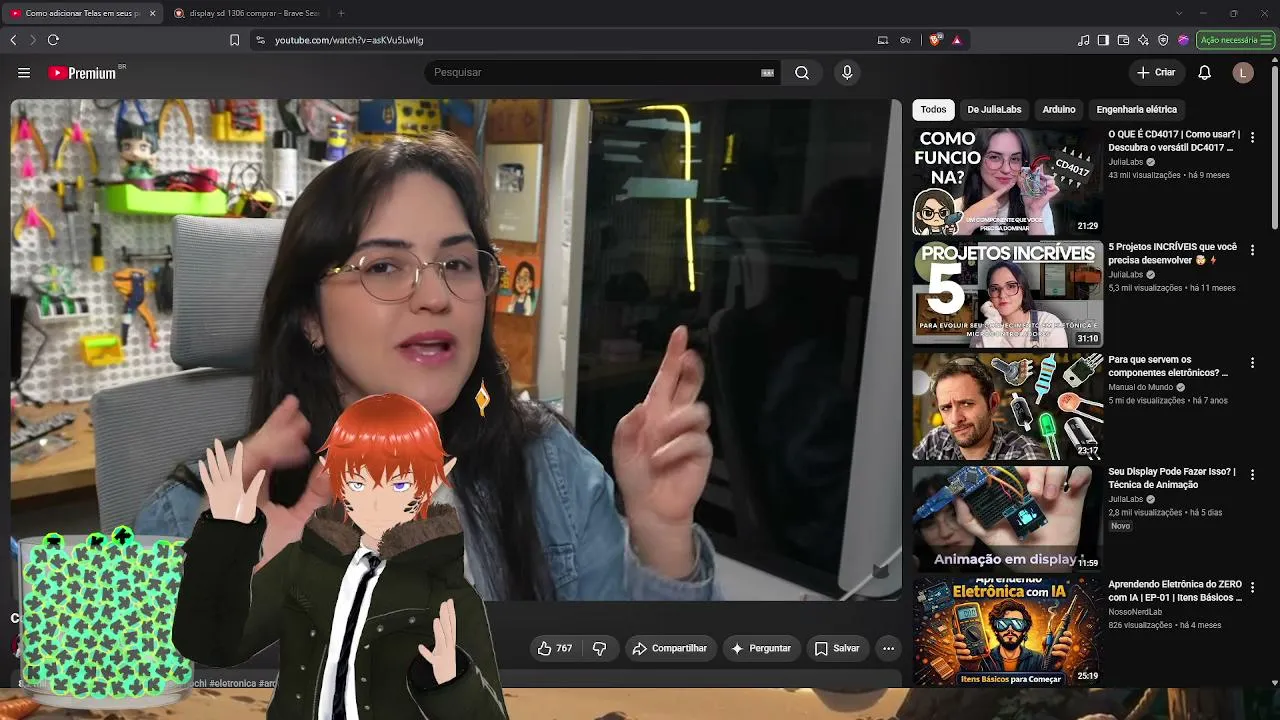Open Aprendendo Eletrônica do ZERO title
Screen dimensions: 1280x720
coord(1175,591)
